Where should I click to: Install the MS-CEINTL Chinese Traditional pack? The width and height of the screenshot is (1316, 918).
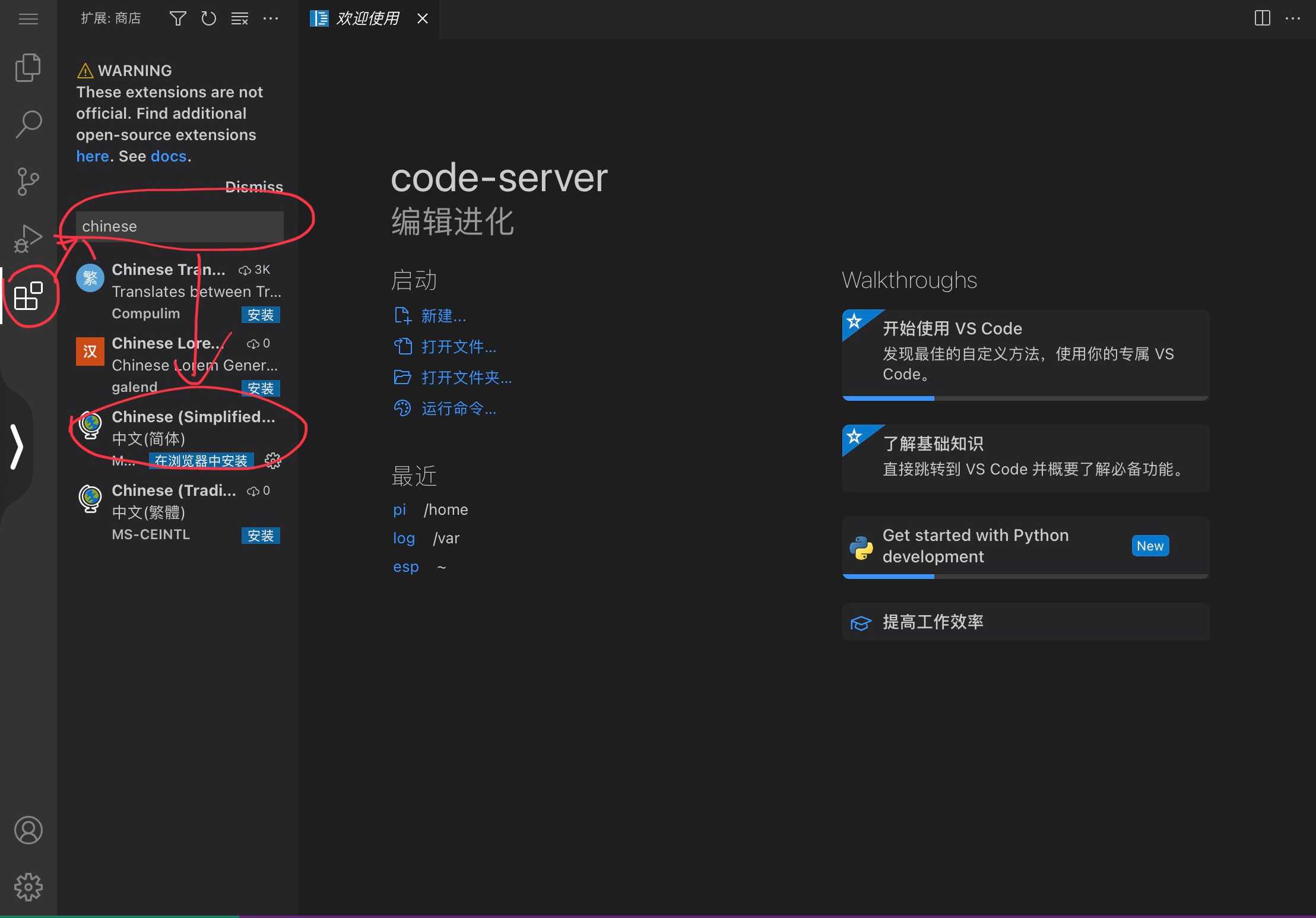261,536
